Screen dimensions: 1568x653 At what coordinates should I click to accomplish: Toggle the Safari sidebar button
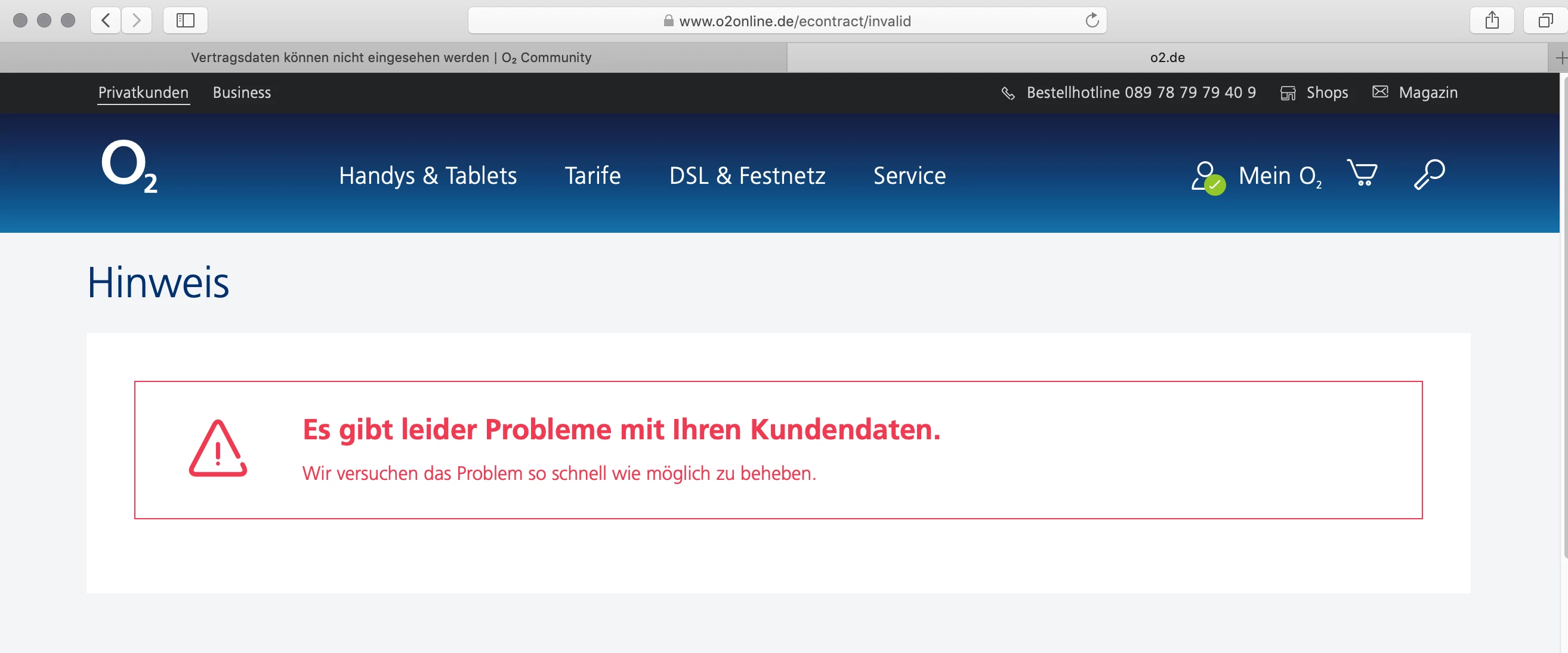tap(185, 21)
